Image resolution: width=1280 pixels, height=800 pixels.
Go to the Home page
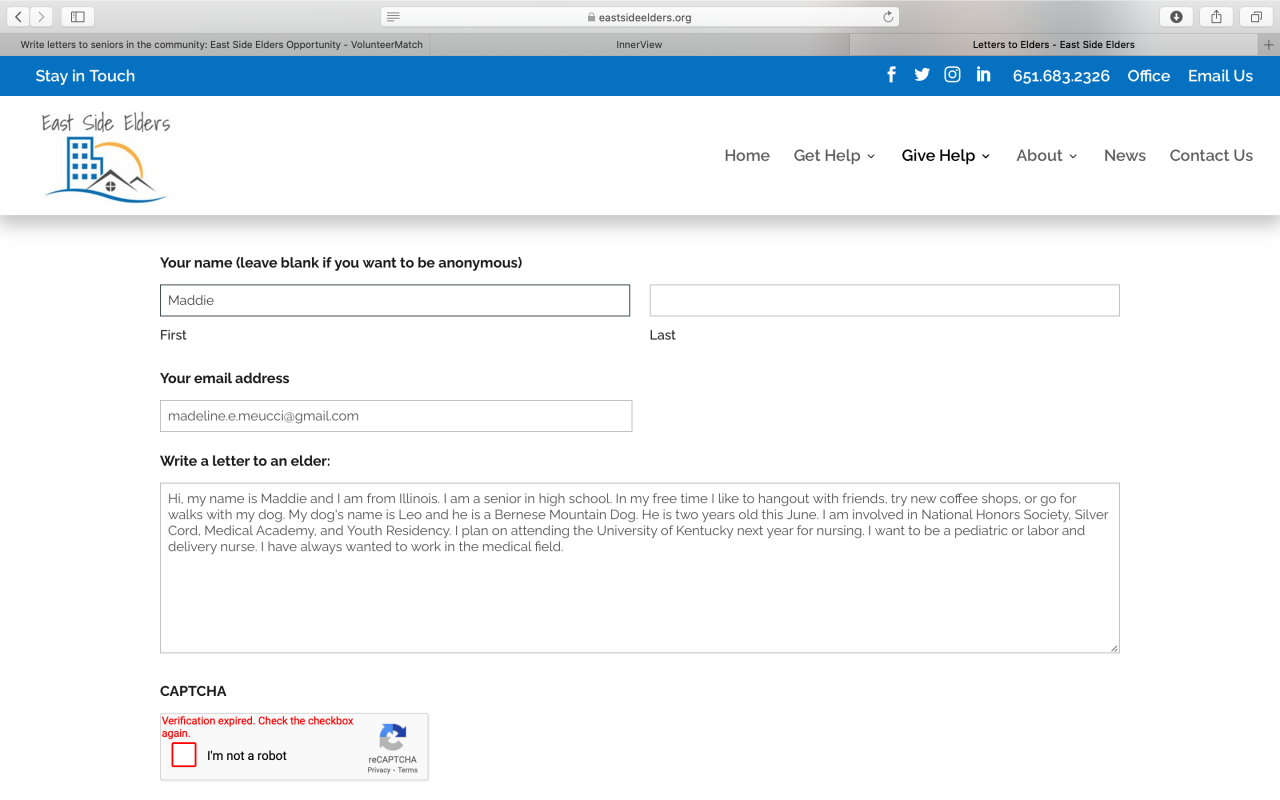[x=747, y=156]
